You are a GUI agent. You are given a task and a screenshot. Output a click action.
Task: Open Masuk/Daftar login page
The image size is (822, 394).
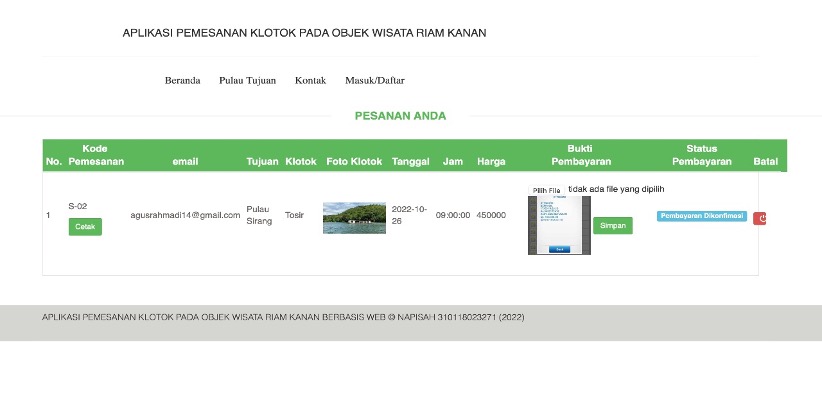375,81
